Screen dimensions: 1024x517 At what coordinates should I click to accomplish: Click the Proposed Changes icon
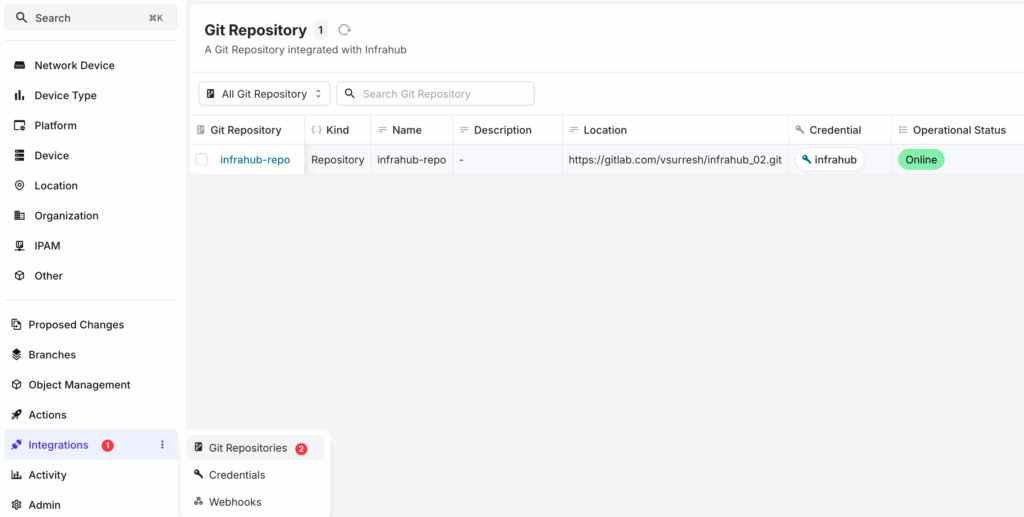pyautogui.click(x=16, y=324)
